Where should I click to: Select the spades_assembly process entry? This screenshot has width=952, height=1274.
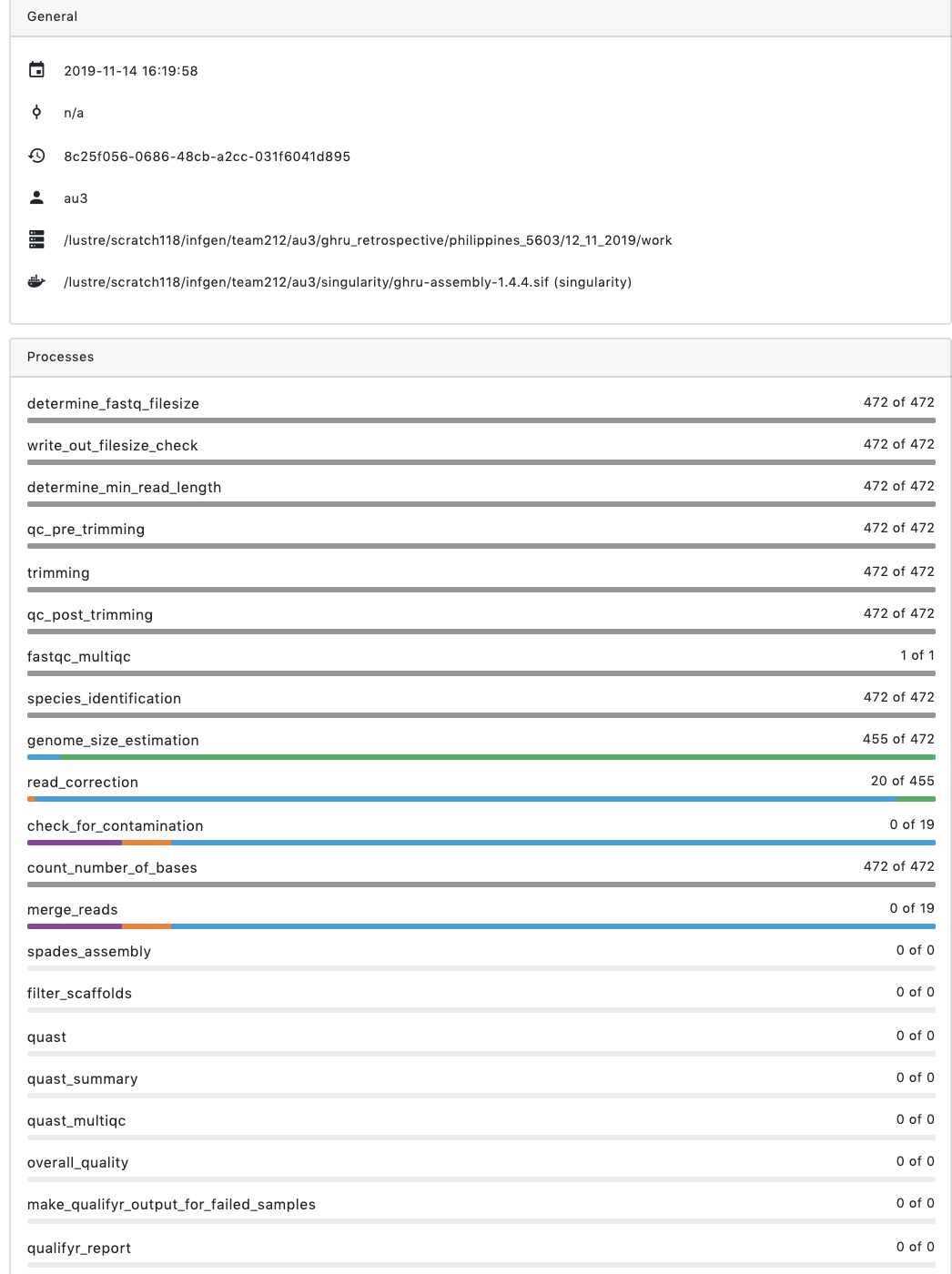[89, 951]
